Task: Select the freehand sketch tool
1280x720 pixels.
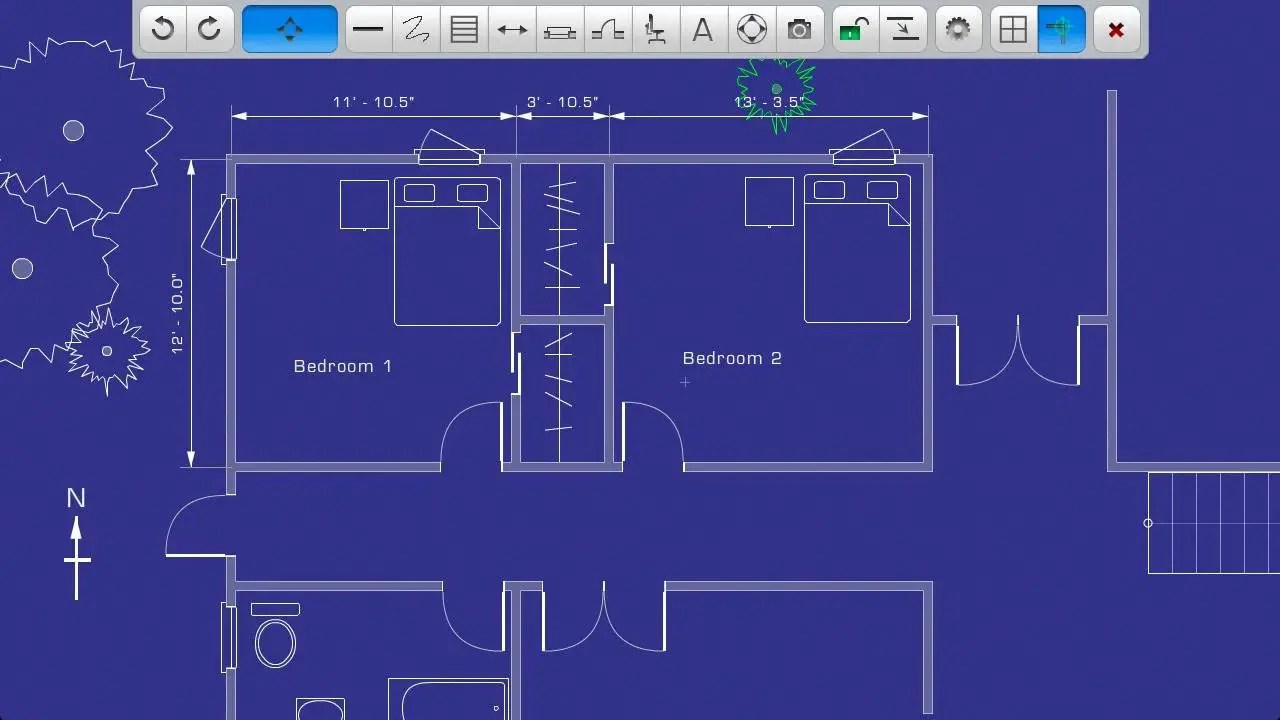Action: (x=415, y=29)
